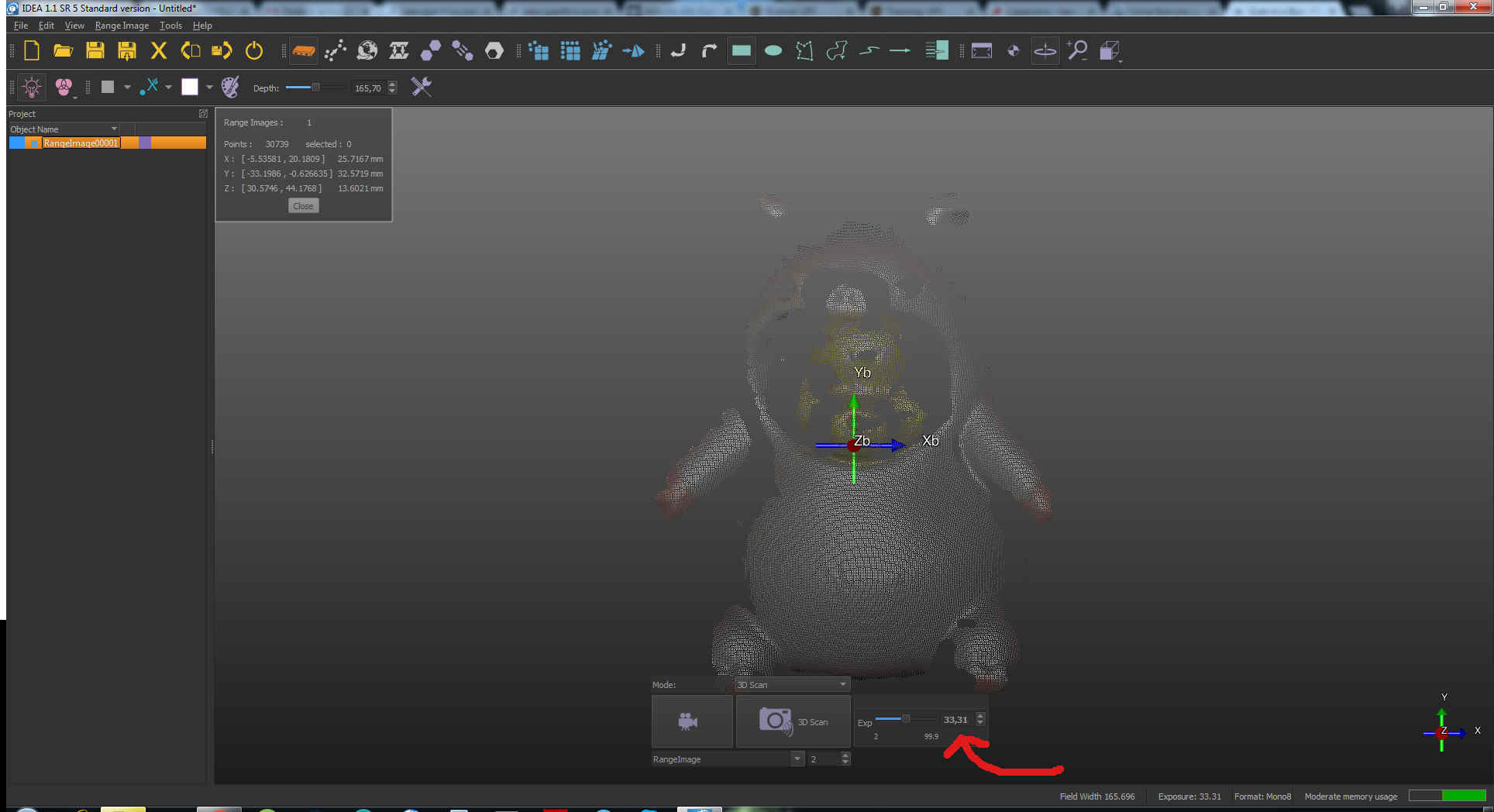Click the blue point-and-cross icon
This screenshot has width=1494, height=812.
tap(149, 87)
